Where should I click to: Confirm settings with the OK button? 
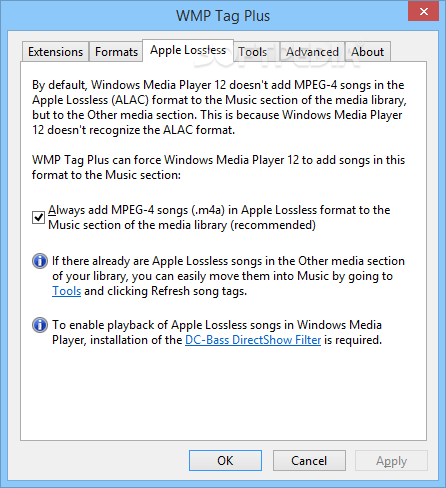[x=225, y=461]
